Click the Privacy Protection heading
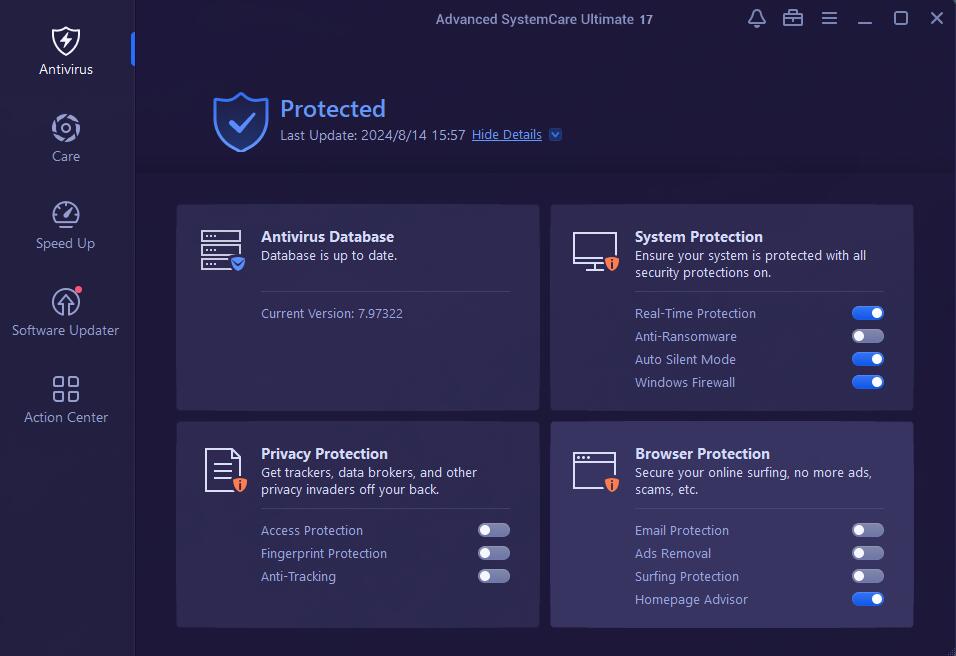956x656 pixels. point(324,454)
